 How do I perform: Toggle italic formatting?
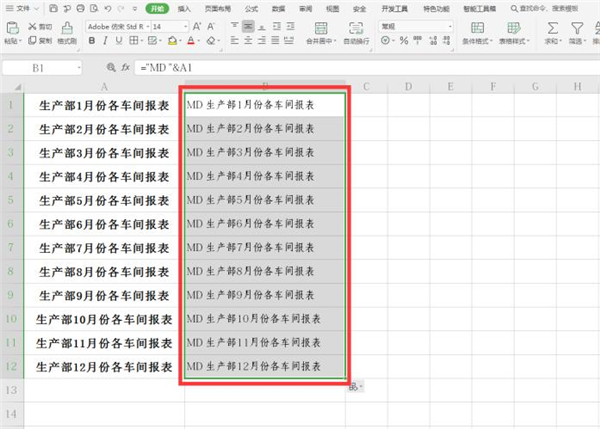coord(105,41)
